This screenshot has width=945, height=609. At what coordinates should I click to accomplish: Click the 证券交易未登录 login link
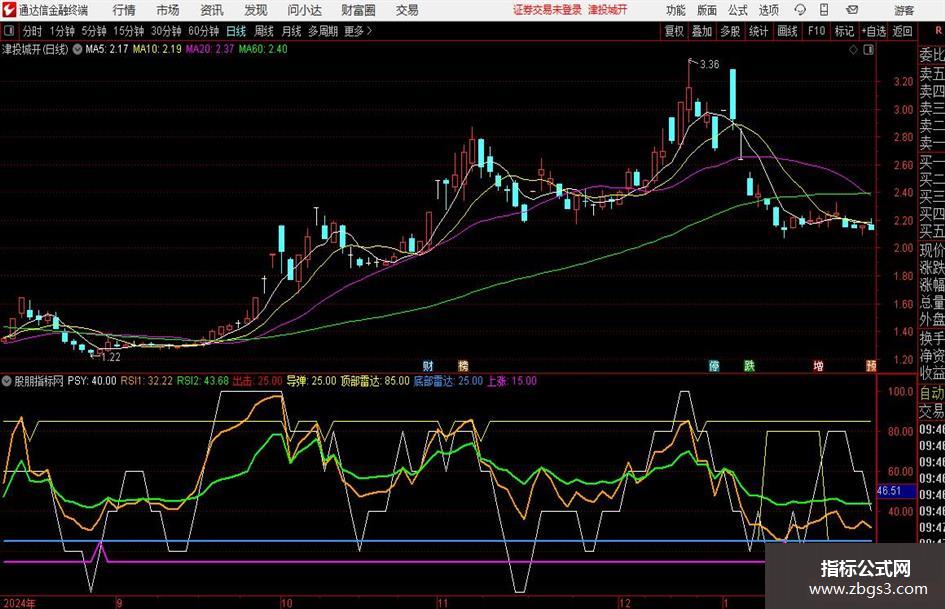point(548,10)
